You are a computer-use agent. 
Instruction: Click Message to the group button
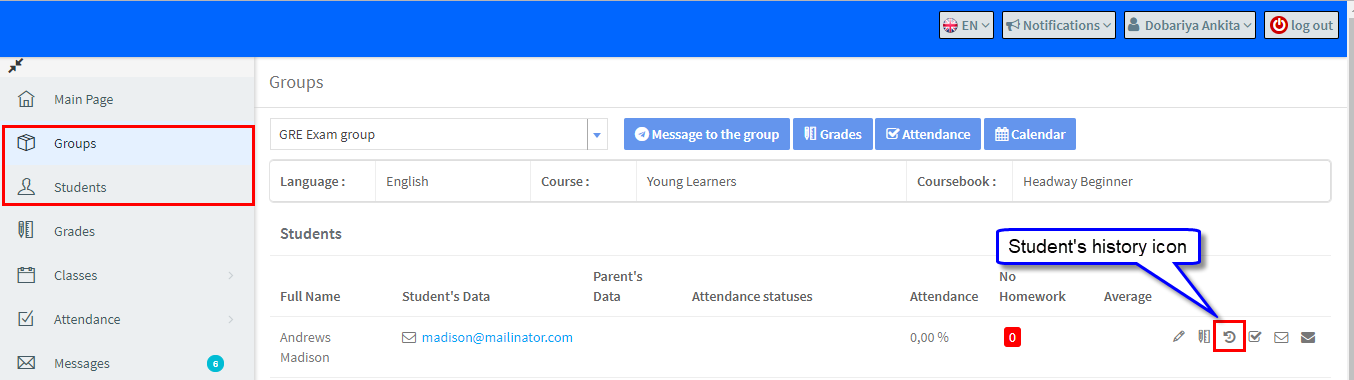[x=707, y=134]
